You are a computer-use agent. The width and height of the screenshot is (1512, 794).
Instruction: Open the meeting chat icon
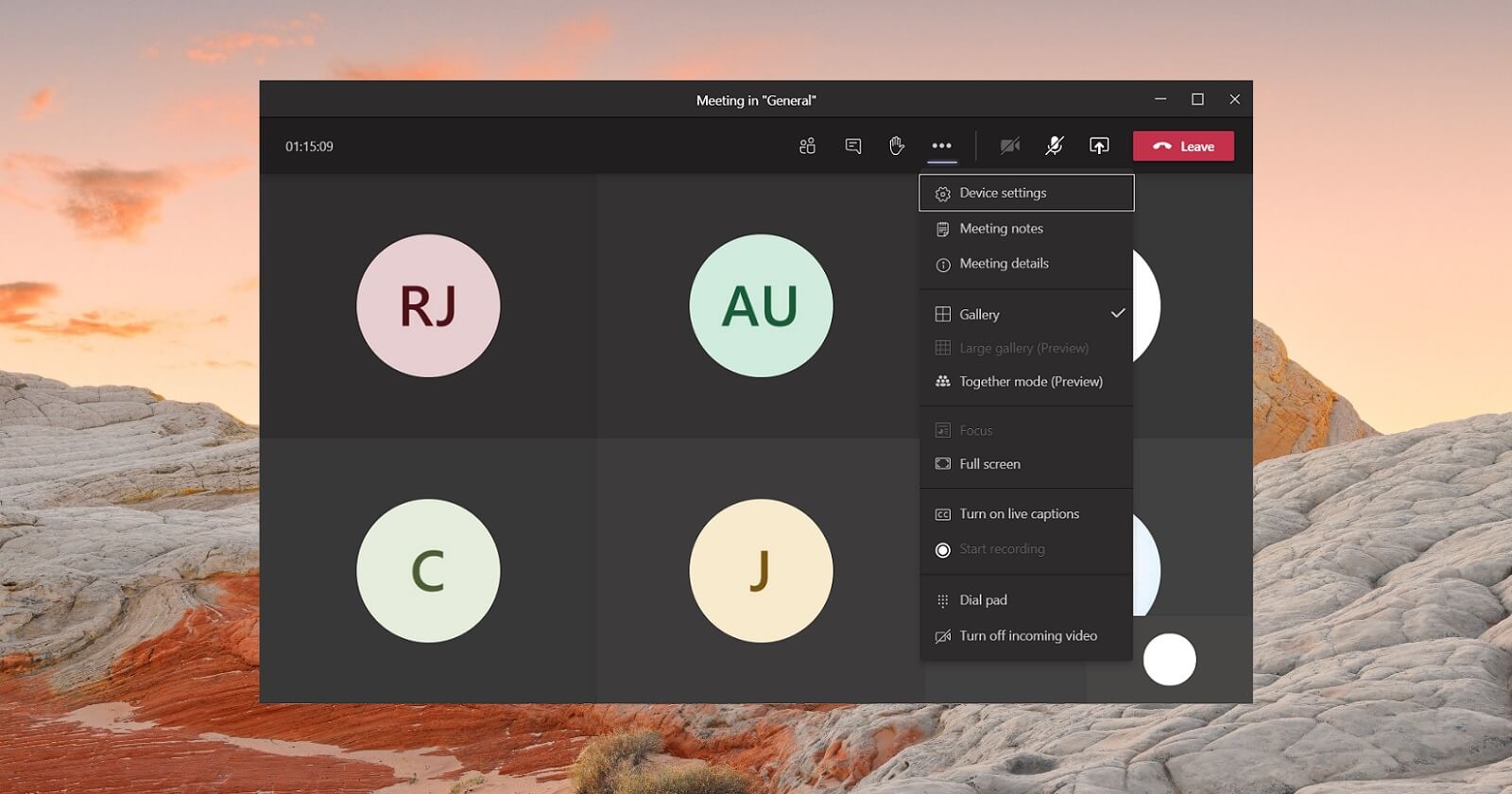click(x=852, y=146)
